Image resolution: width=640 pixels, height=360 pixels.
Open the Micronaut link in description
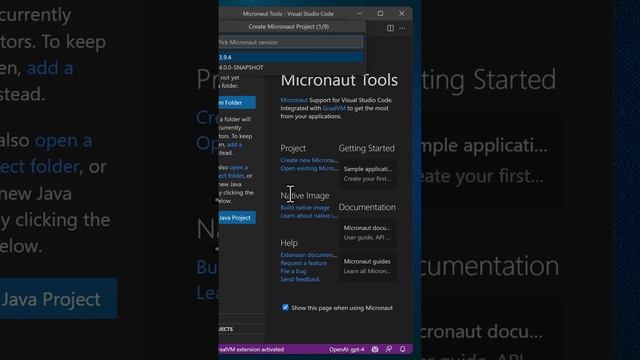pos(294,100)
